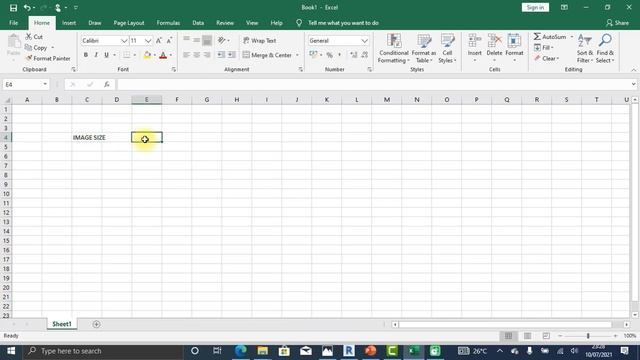Viewport: 640px width, 360px height.
Task: Toggle Italic formatting
Action: coord(96,55)
